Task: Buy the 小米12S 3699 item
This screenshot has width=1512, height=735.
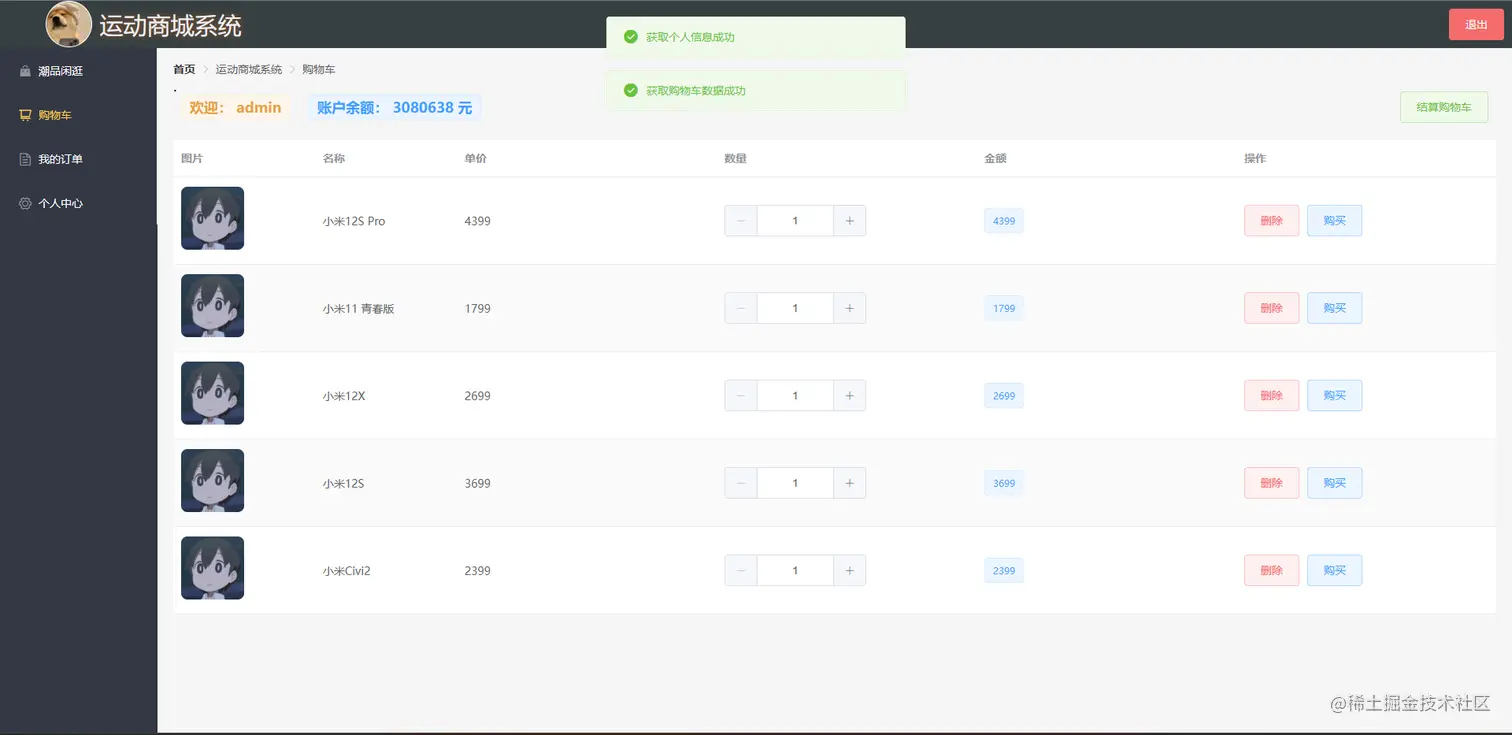Action: tap(1334, 483)
